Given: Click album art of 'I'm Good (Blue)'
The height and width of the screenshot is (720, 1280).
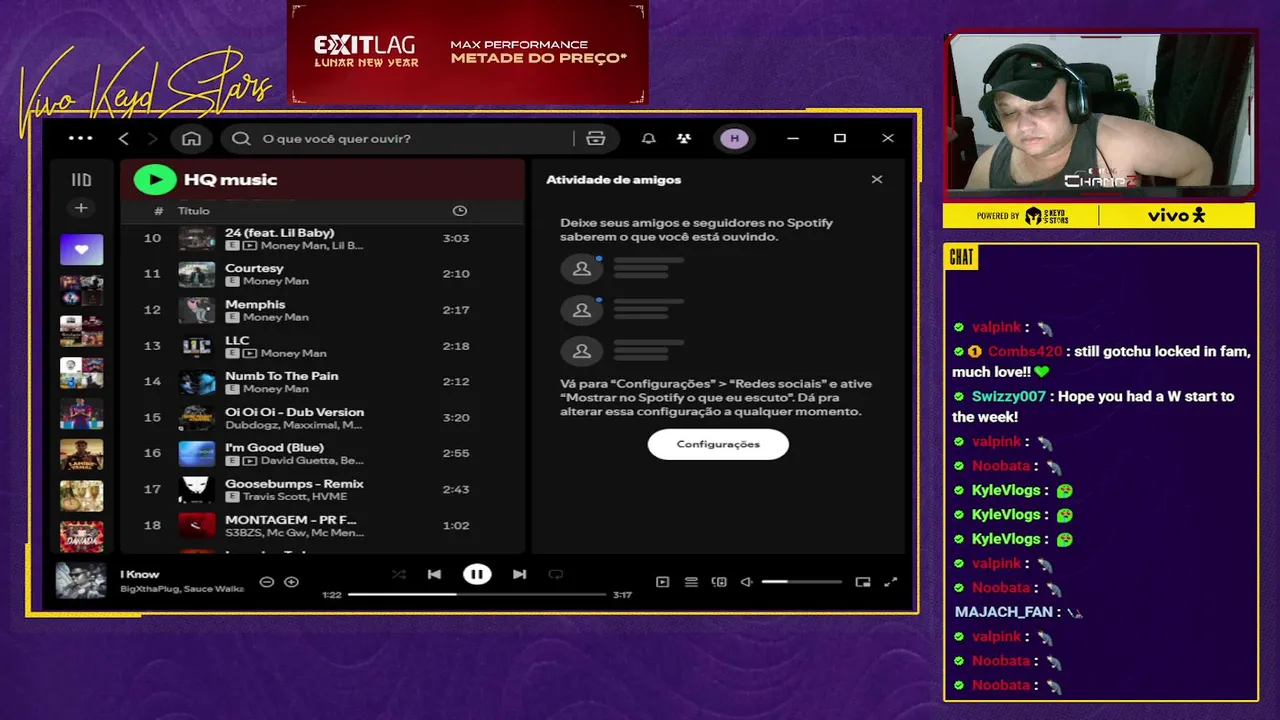Looking at the screenshot, I should 197,454.
